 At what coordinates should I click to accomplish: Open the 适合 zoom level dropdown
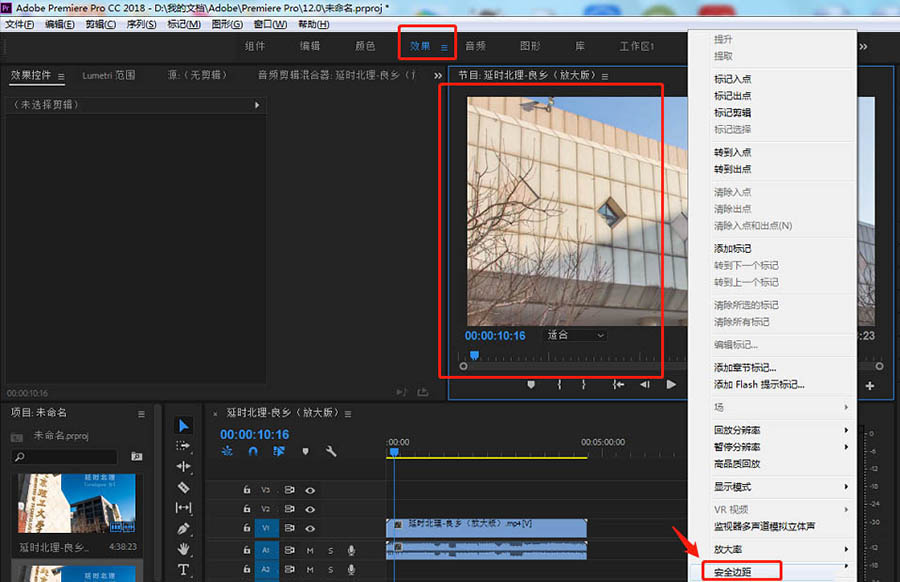[x=575, y=335]
